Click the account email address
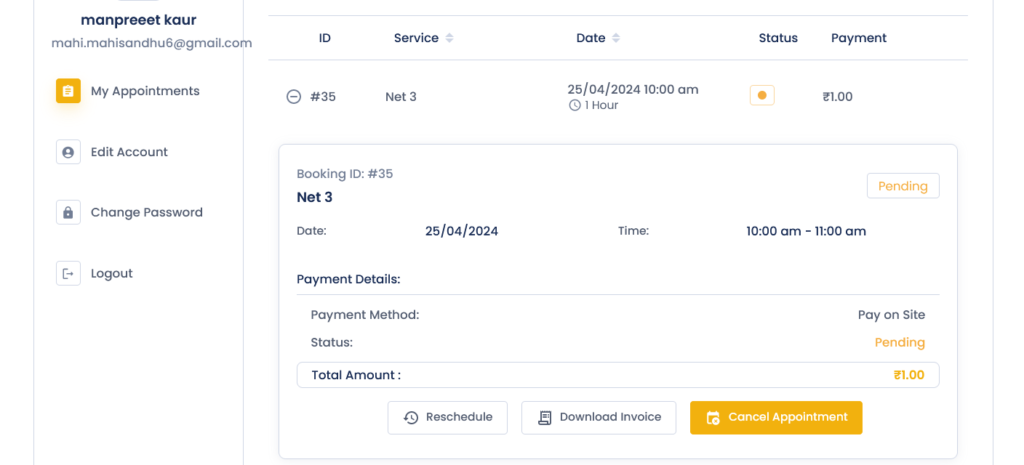Screen dimensions: 1024x465 click(x=151, y=43)
